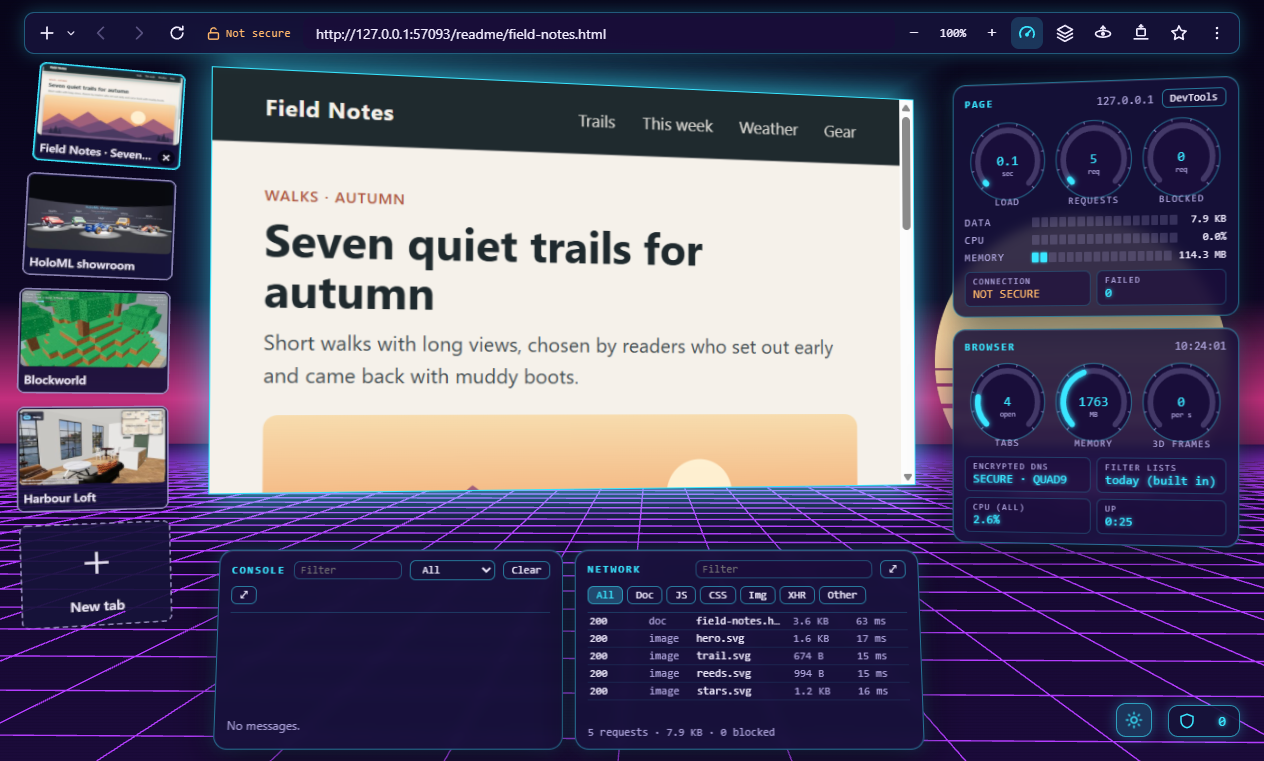Click the page's vertical scrollbar thumb
The image size is (1264, 761).
[906, 174]
